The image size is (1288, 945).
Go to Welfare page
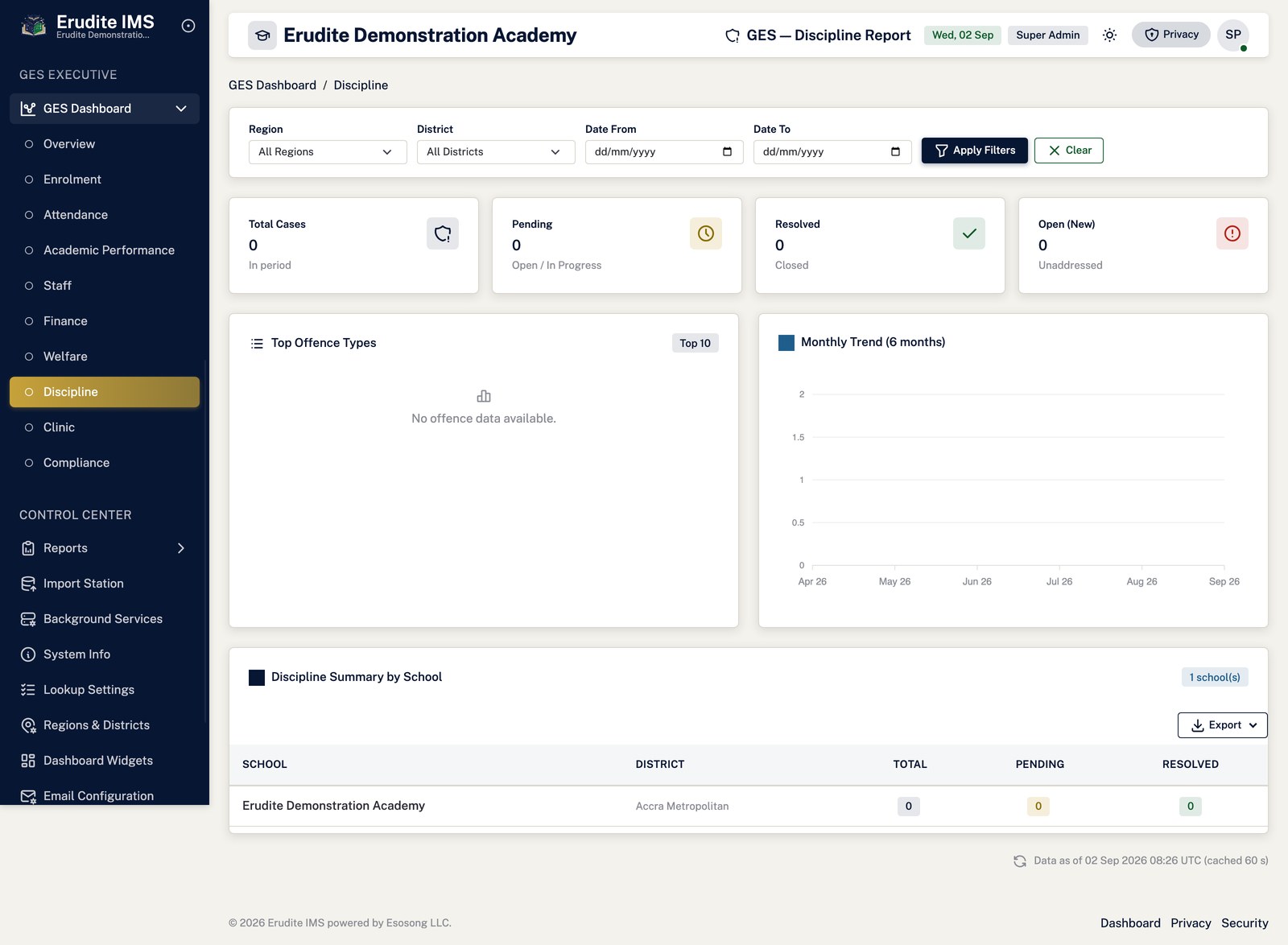(x=105, y=357)
